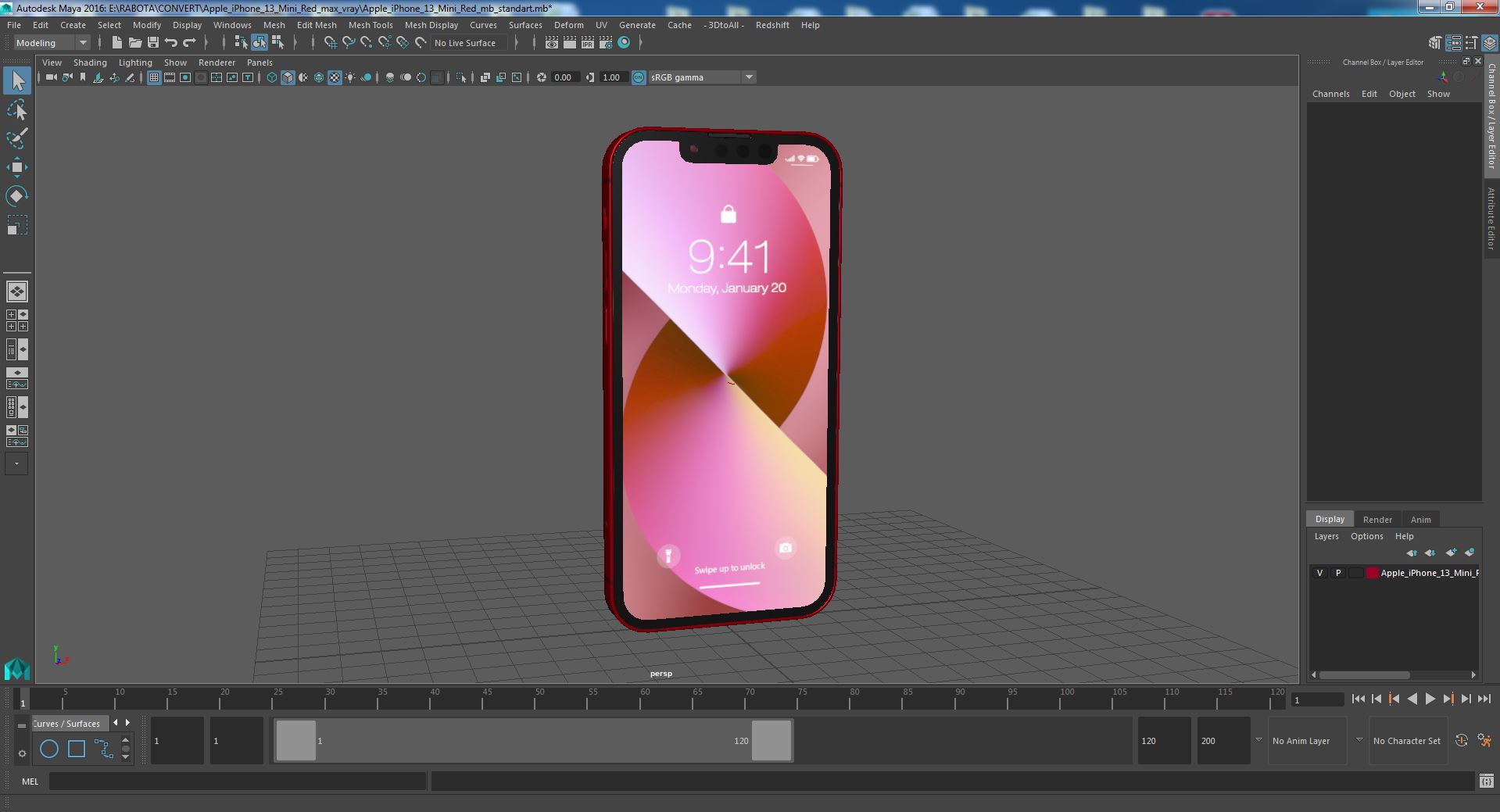Click No Live Surface field
This screenshot has width=1500, height=812.
click(x=469, y=43)
